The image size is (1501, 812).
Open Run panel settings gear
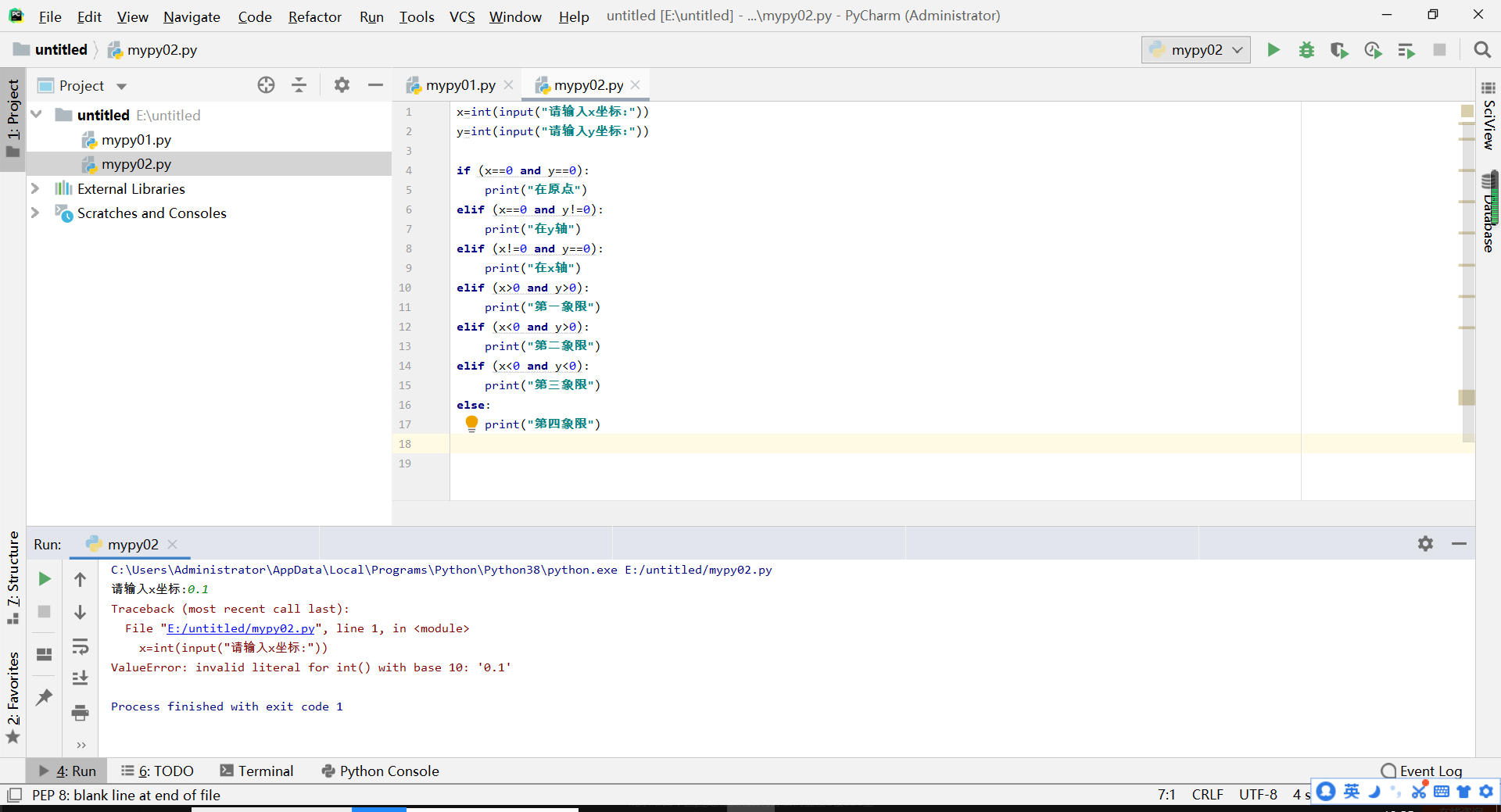tap(1425, 543)
